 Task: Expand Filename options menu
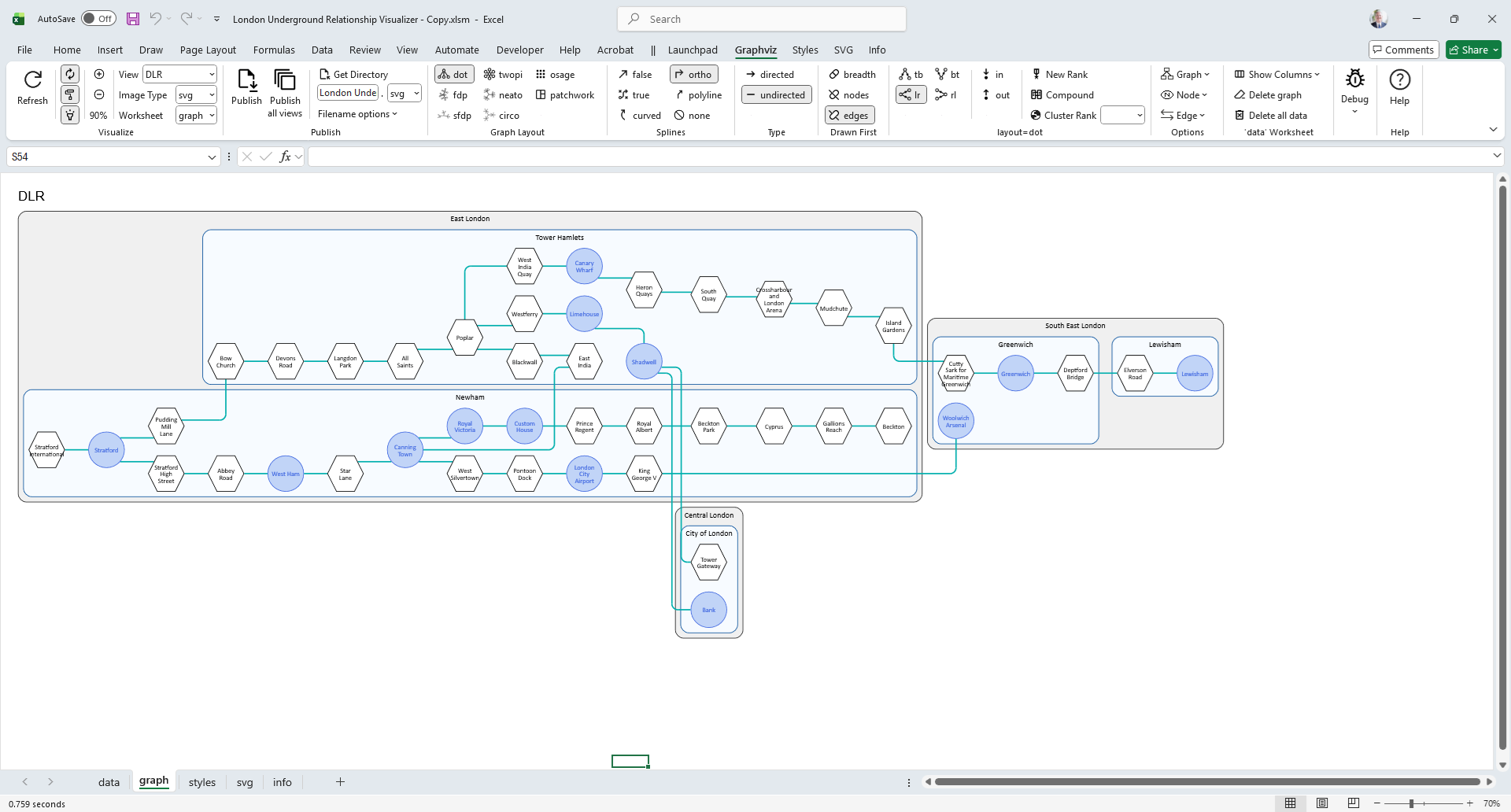[x=357, y=114]
